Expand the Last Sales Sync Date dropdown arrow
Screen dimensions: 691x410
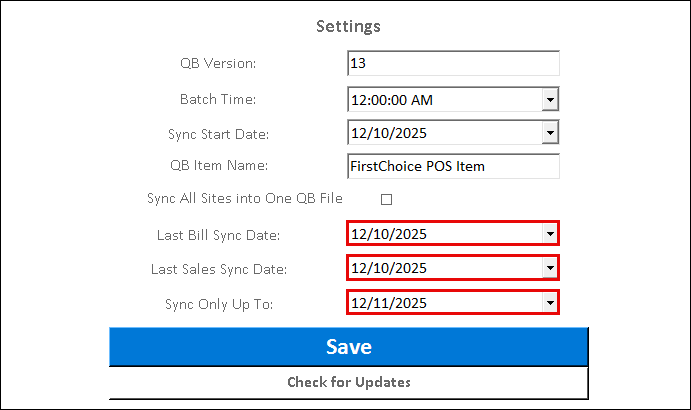(x=549, y=268)
